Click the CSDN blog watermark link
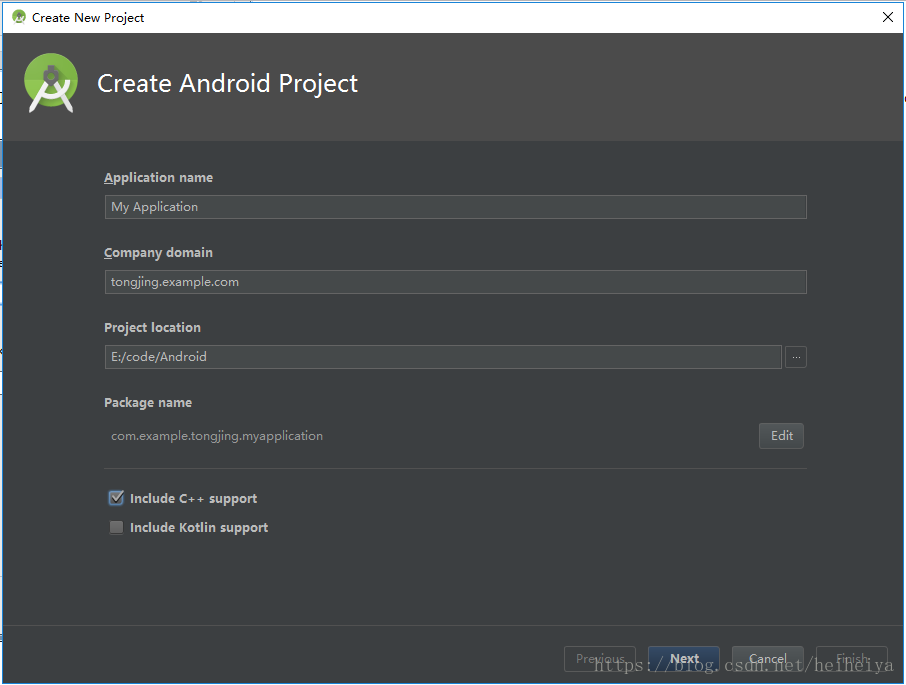The width and height of the screenshot is (906, 685). click(x=740, y=666)
